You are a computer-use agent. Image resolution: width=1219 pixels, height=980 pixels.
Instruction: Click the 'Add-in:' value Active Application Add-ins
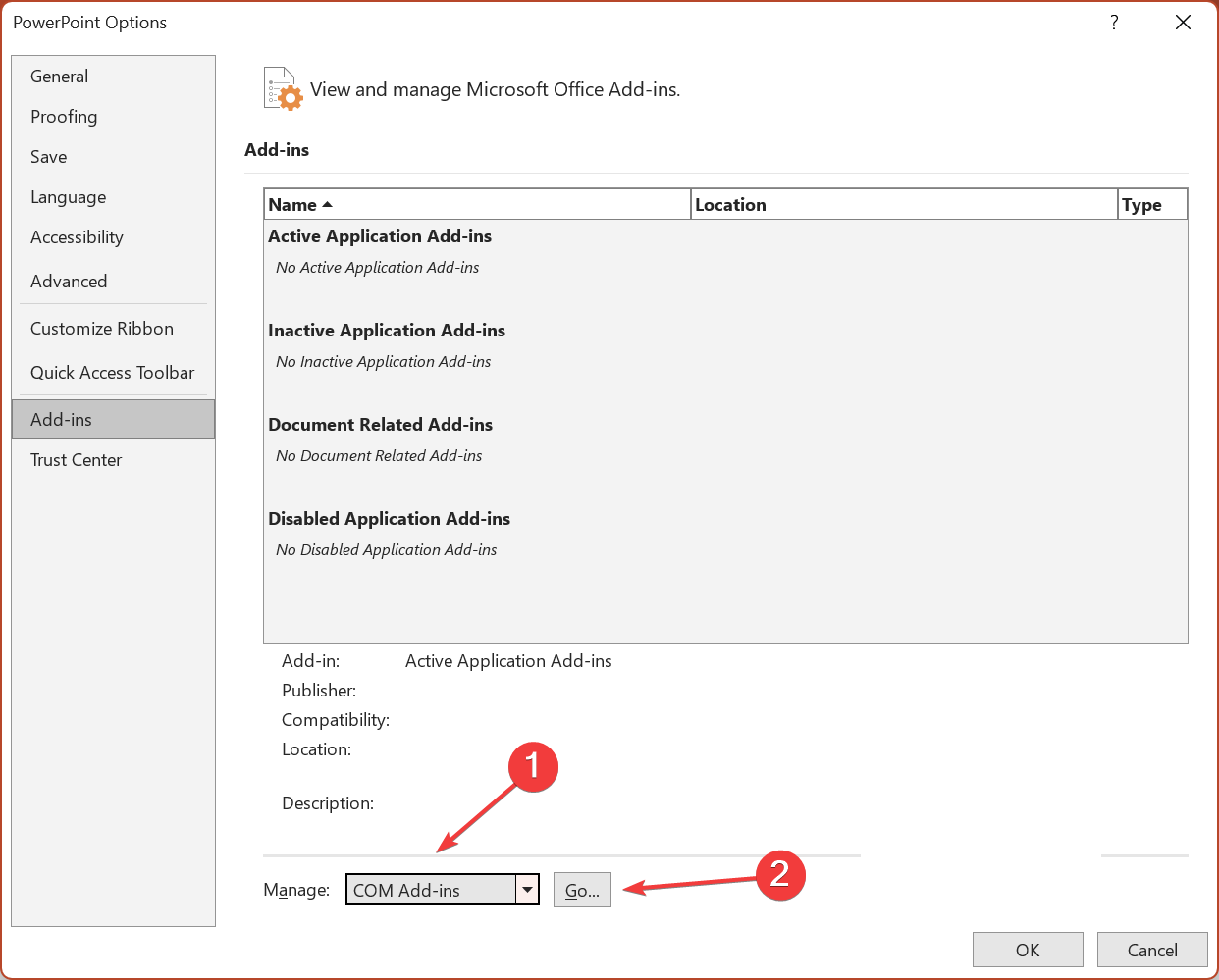pyautogui.click(x=508, y=661)
